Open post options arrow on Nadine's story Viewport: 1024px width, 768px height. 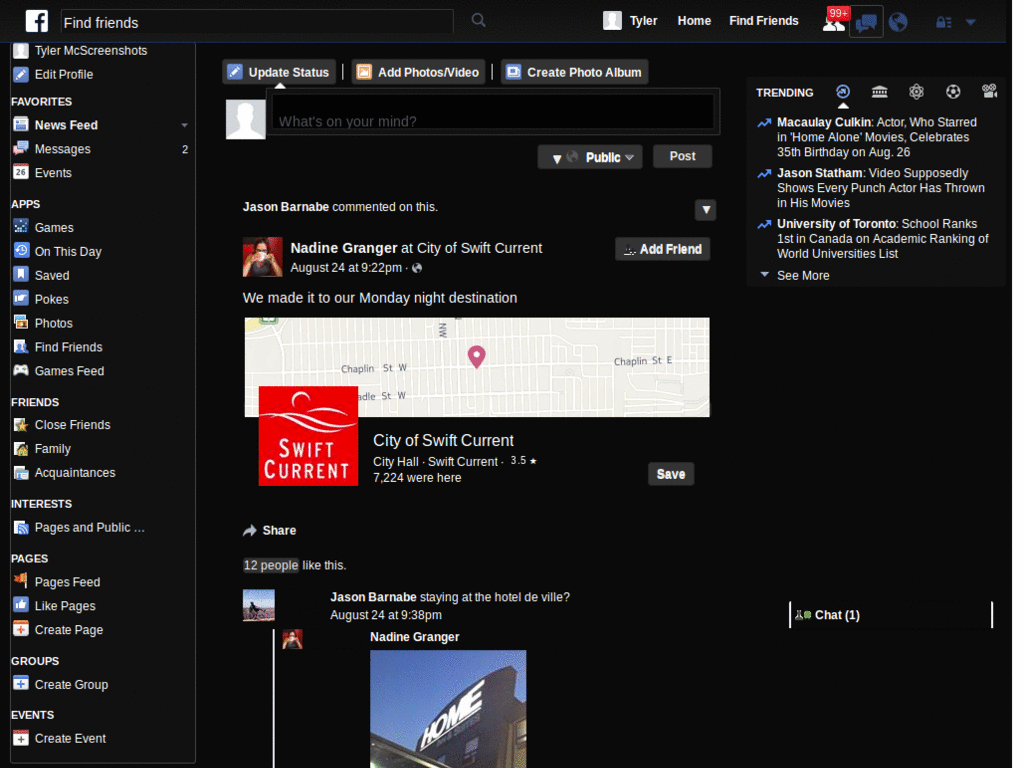click(x=706, y=209)
